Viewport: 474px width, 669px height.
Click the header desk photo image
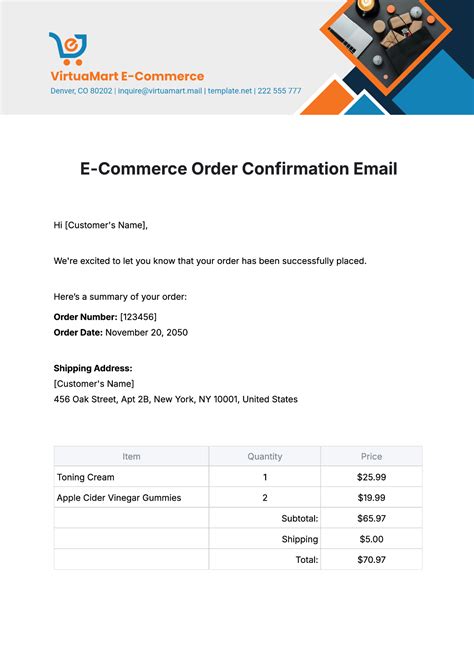point(385,39)
